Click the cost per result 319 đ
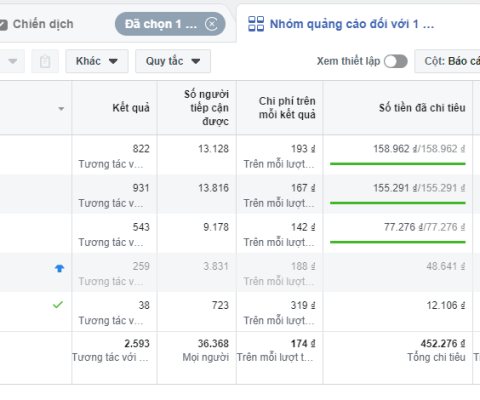 pyautogui.click(x=303, y=305)
